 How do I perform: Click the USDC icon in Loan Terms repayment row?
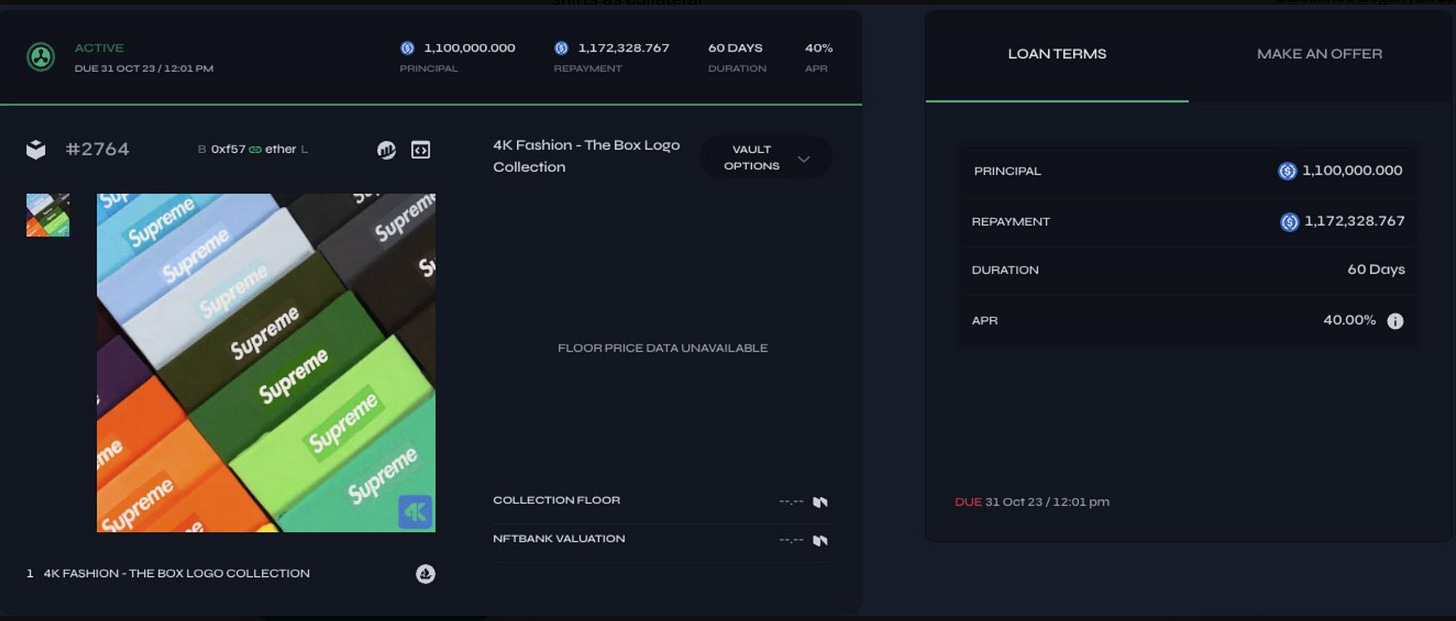pyautogui.click(x=1289, y=222)
